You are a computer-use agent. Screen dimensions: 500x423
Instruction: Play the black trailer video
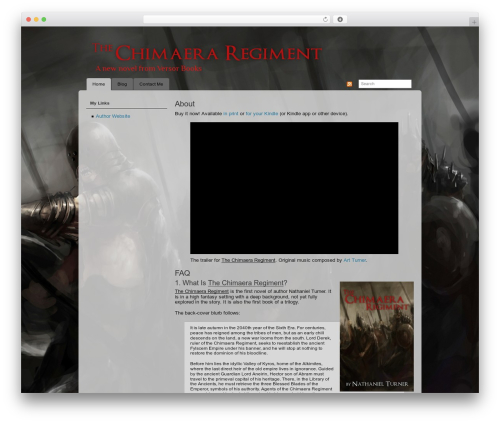pyautogui.click(x=294, y=188)
